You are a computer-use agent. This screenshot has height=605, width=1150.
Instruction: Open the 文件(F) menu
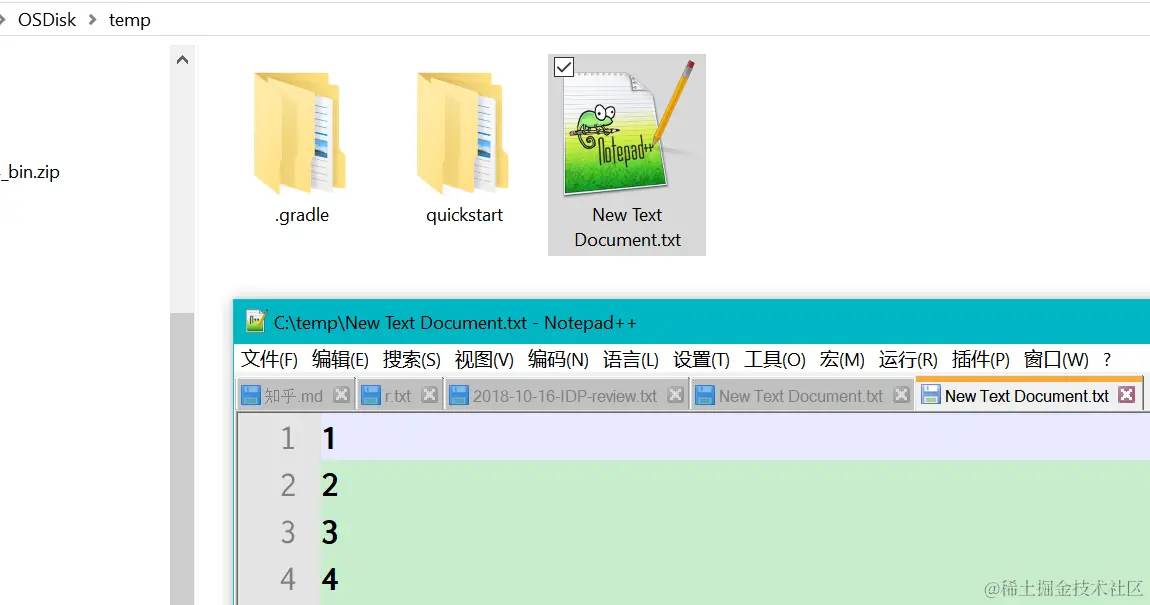(x=269, y=359)
